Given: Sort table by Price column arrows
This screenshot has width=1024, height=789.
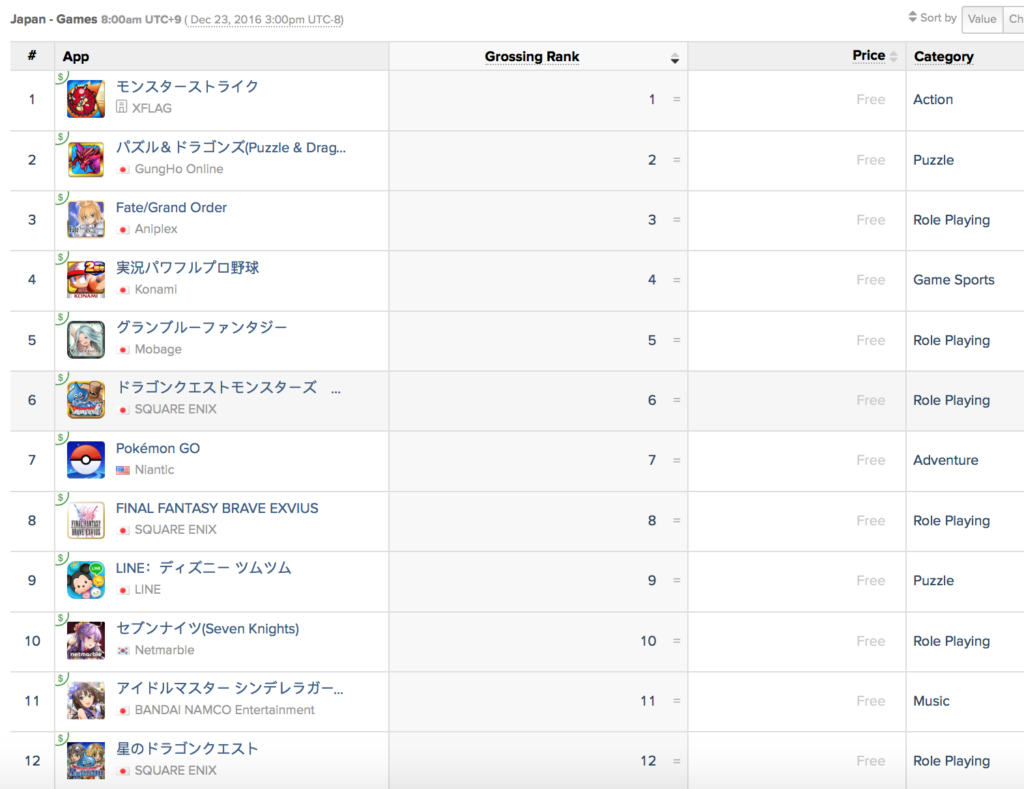Looking at the screenshot, I should 893,57.
